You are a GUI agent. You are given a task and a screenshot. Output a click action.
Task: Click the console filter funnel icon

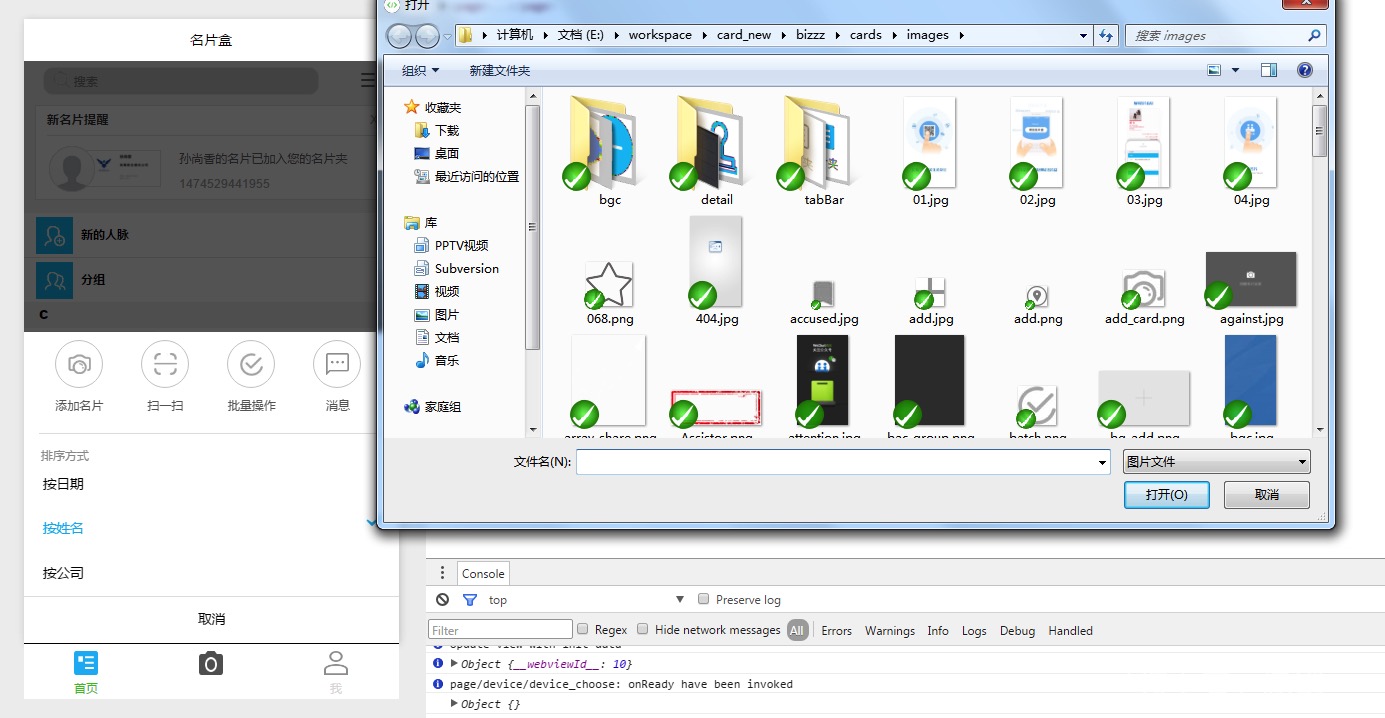point(470,600)
